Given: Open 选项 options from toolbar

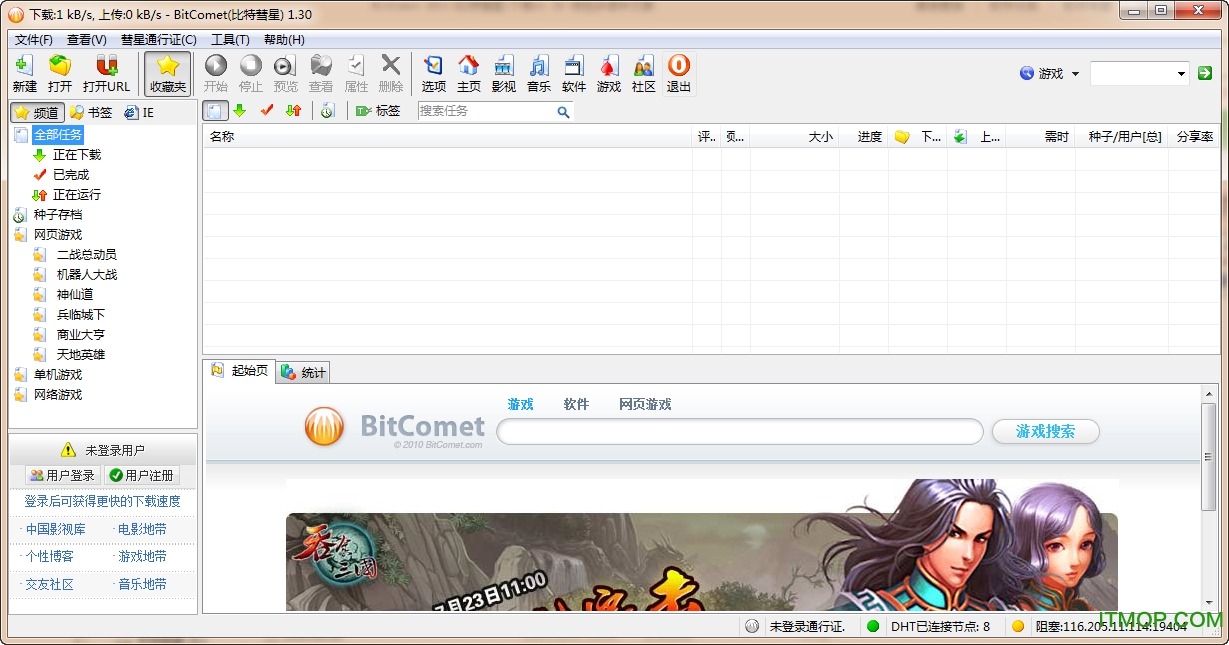Looking at the screenshot, I should click(434, 74).
